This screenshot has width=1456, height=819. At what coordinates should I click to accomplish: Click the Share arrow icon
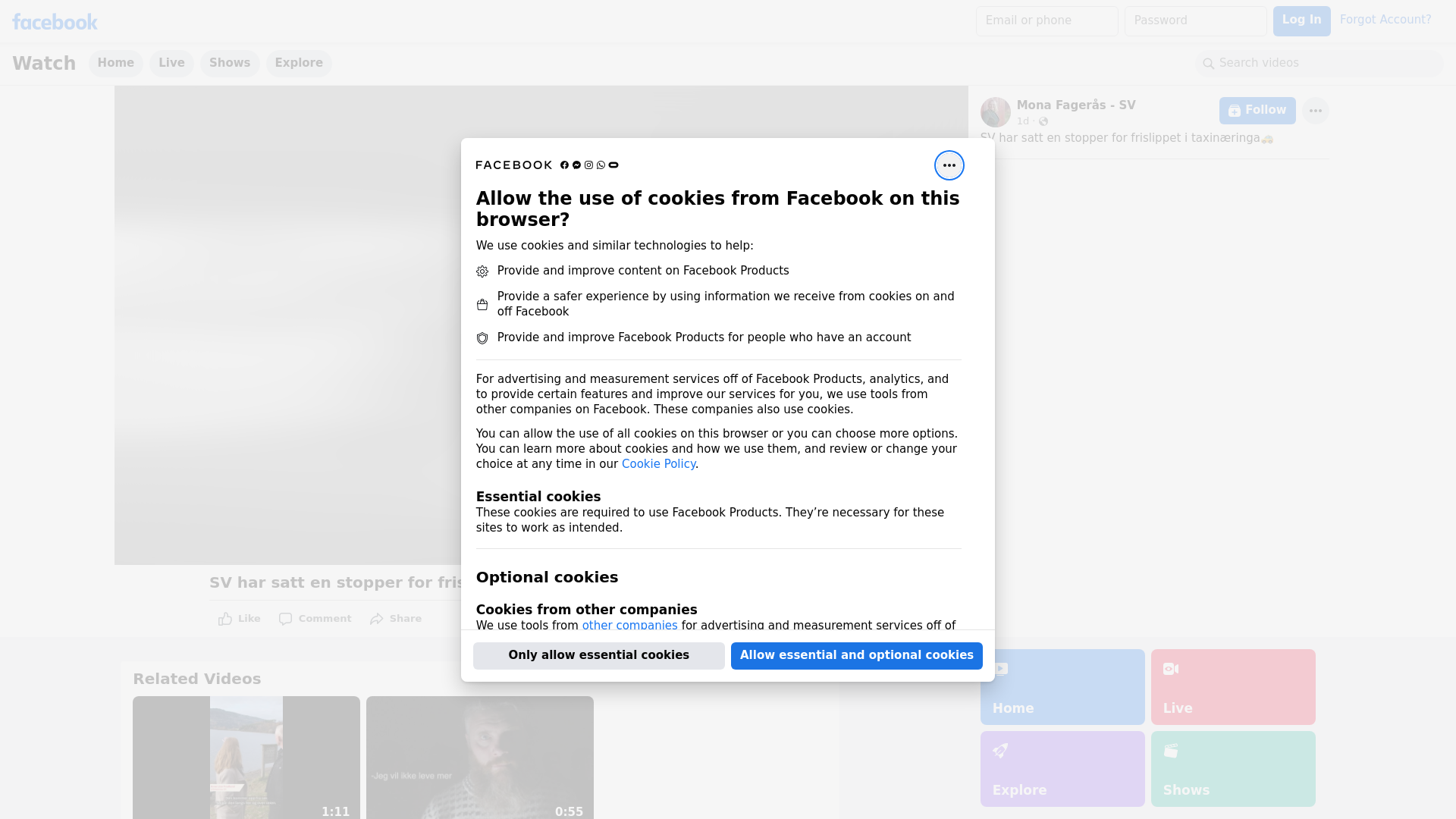[377, 619]
